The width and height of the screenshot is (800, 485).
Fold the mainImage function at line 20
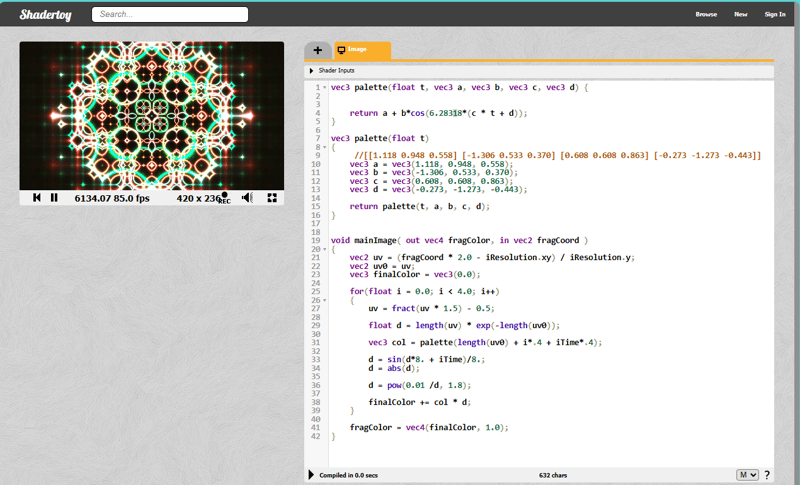(325, 249)
